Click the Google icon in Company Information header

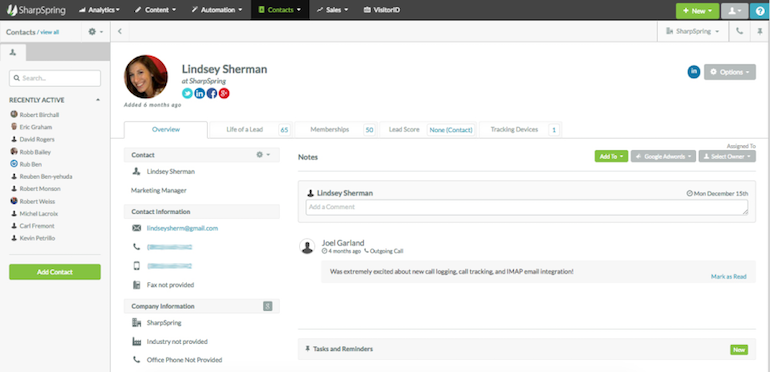click(x=268, y=306)
